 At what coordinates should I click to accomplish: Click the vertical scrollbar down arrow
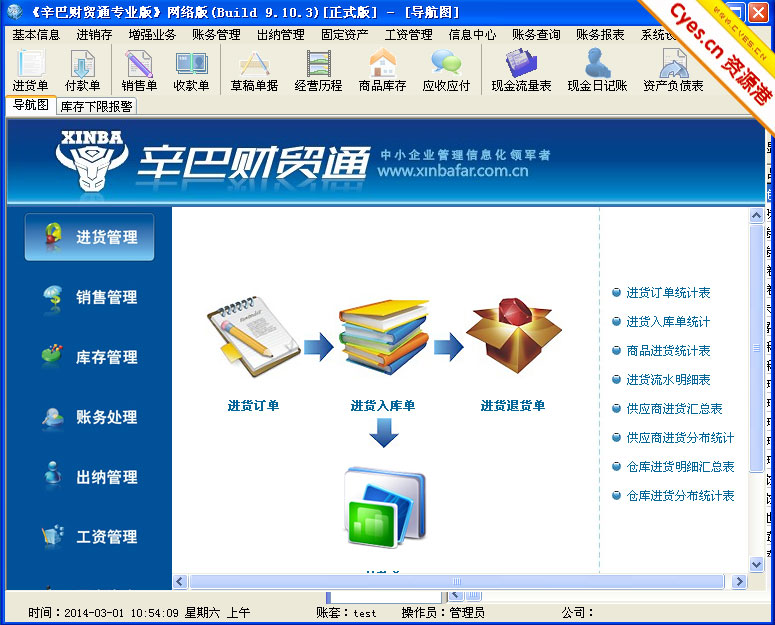(x=756, y=564)
